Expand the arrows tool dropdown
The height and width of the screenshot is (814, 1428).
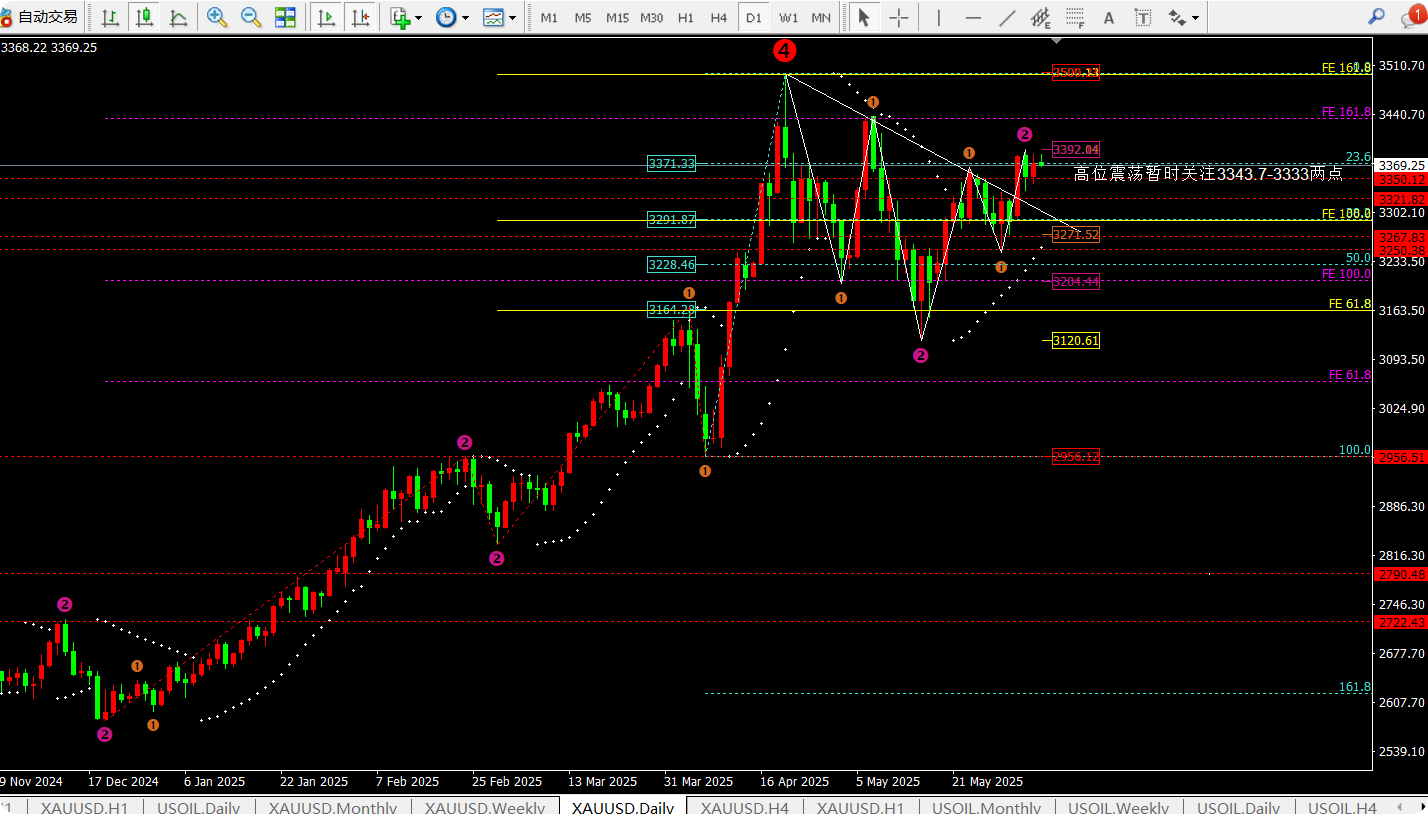coord(1195,17)
